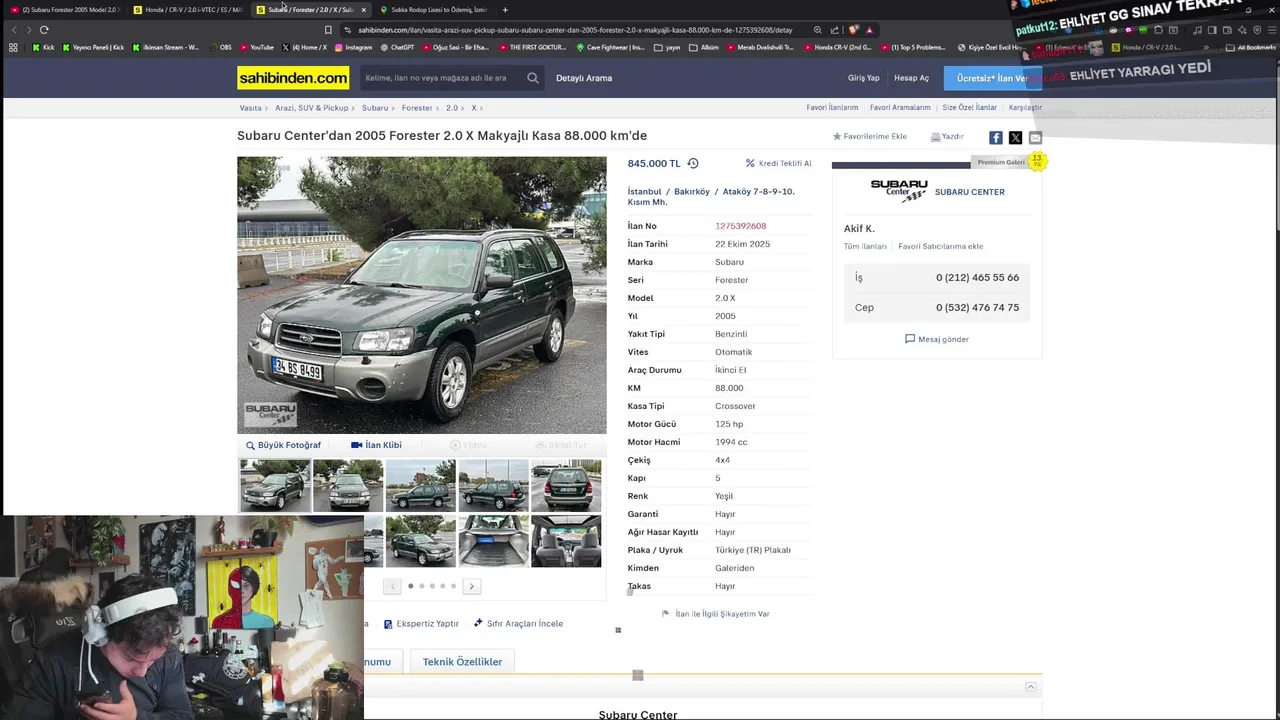The height and width of the screenshot is (720, 1280).
Task: Click Arazi, SUV & Pickup breadcrumb
Action: pos(312,108)
